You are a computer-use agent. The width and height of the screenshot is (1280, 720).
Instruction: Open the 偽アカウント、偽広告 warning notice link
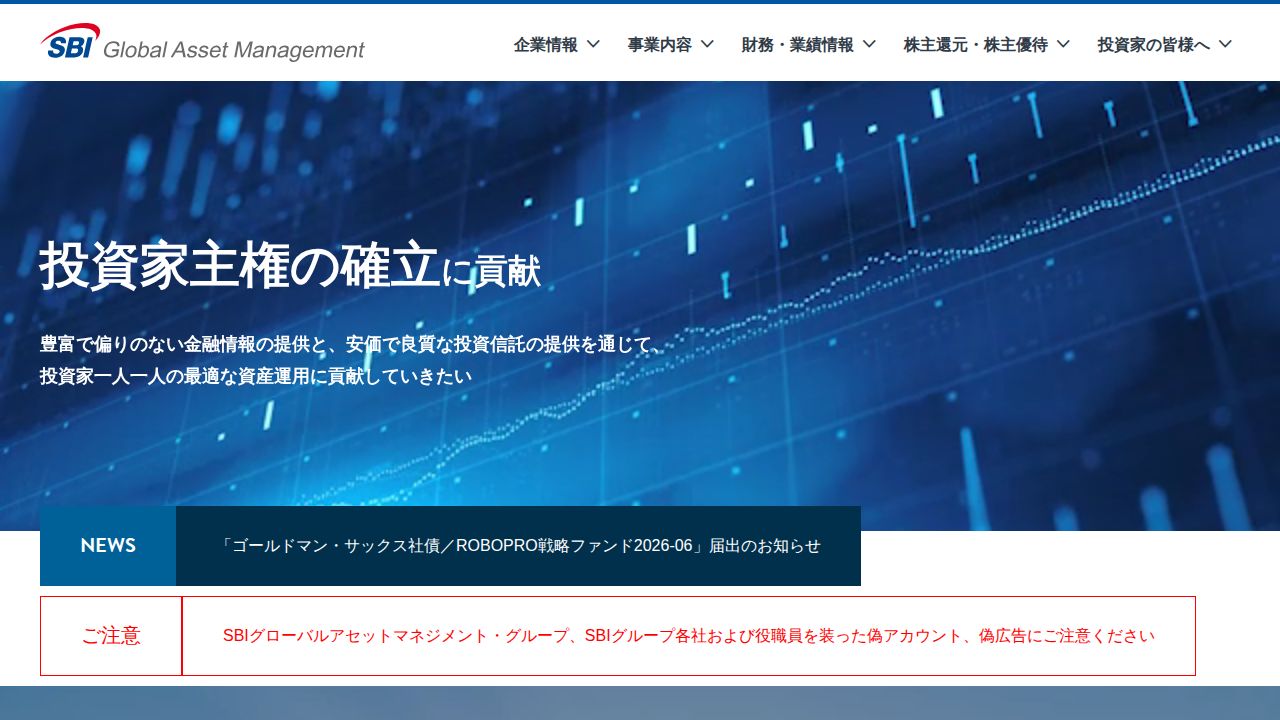coord(689,636)
